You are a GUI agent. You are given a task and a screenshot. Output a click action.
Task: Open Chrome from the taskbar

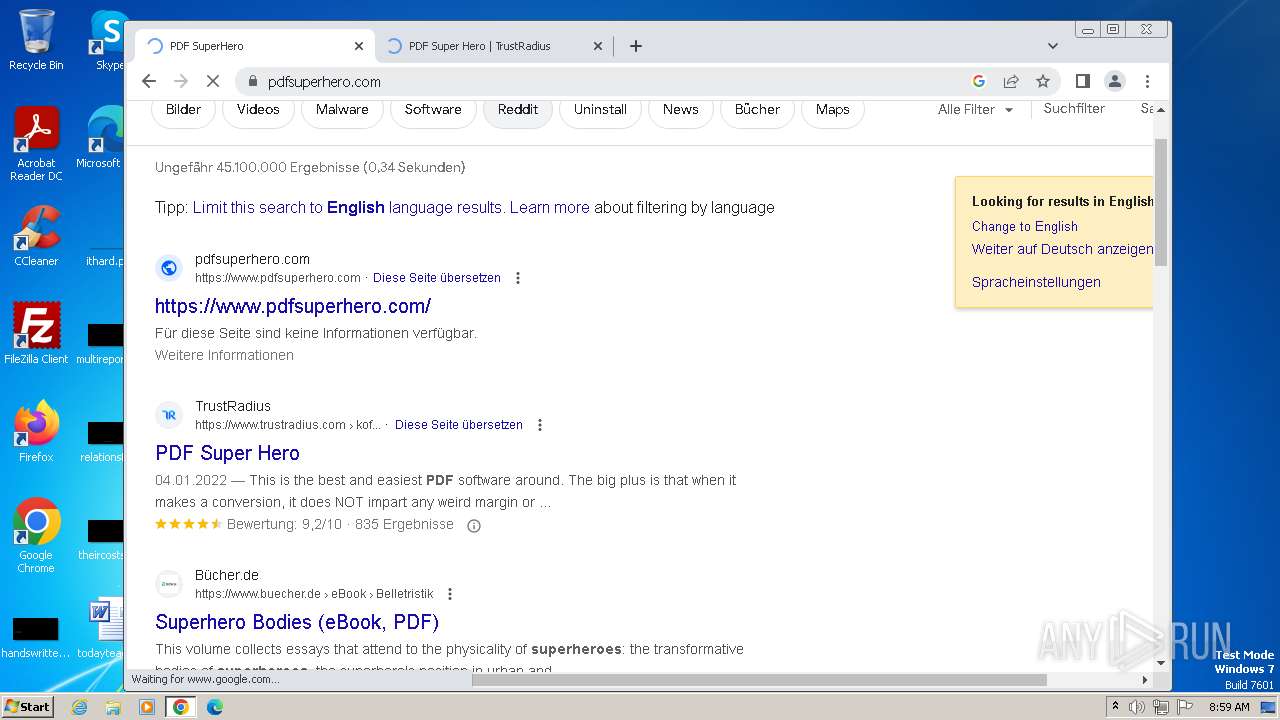click(181, 707)
